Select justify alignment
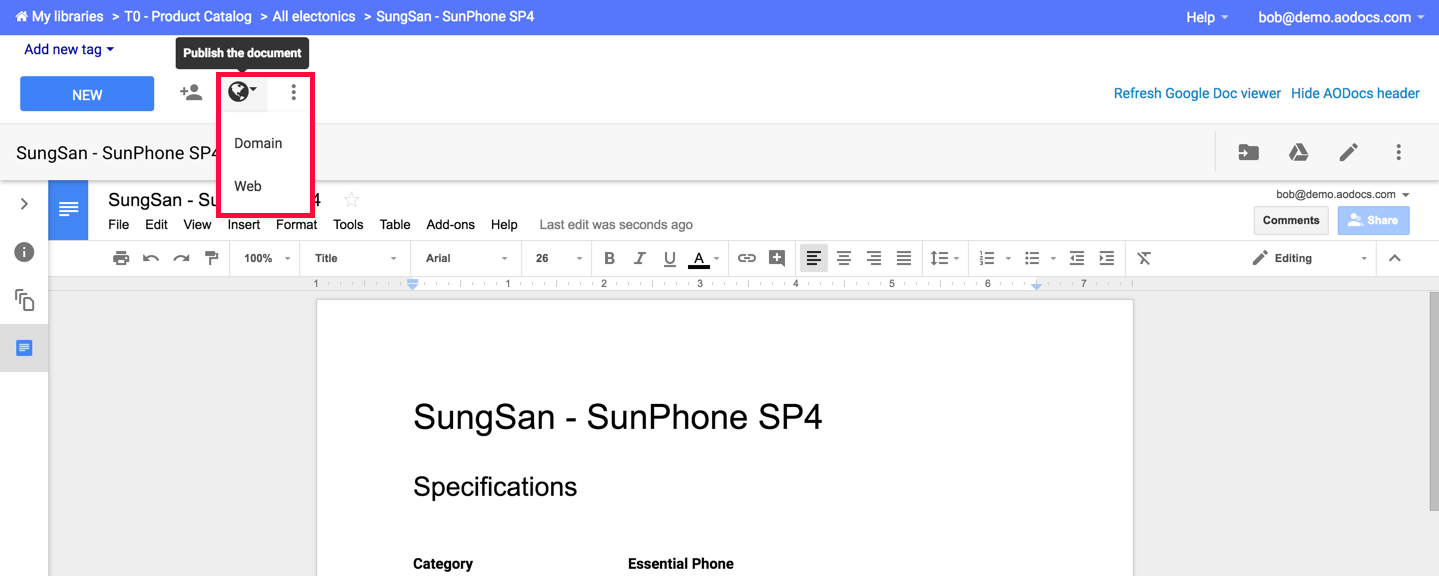Viewport: 1439px width, 576px height. (904, 258)
